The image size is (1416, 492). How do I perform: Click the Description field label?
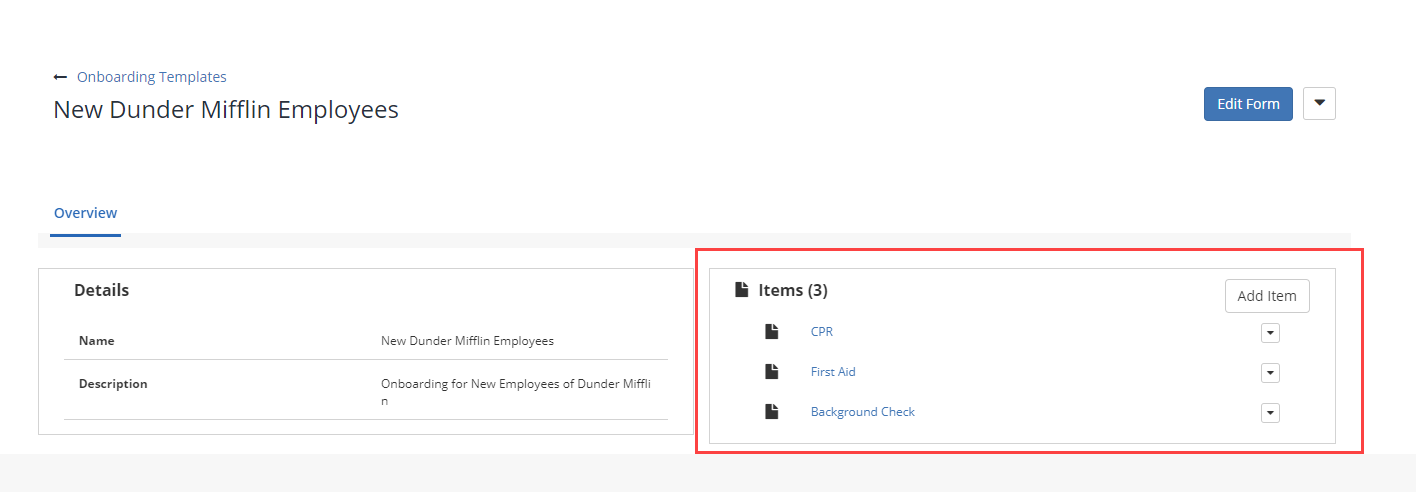tap(113, 384)
